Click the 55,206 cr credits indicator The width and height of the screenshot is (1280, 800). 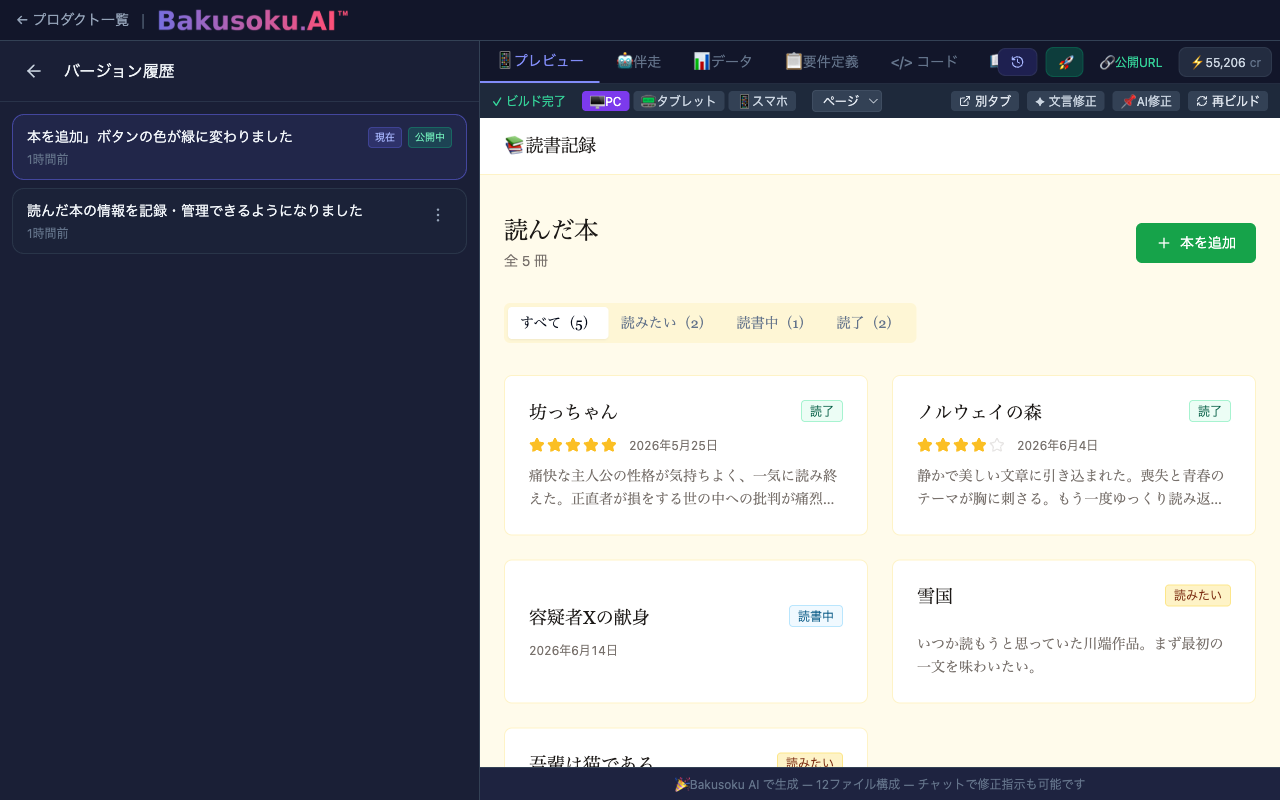pos(1225,62)
